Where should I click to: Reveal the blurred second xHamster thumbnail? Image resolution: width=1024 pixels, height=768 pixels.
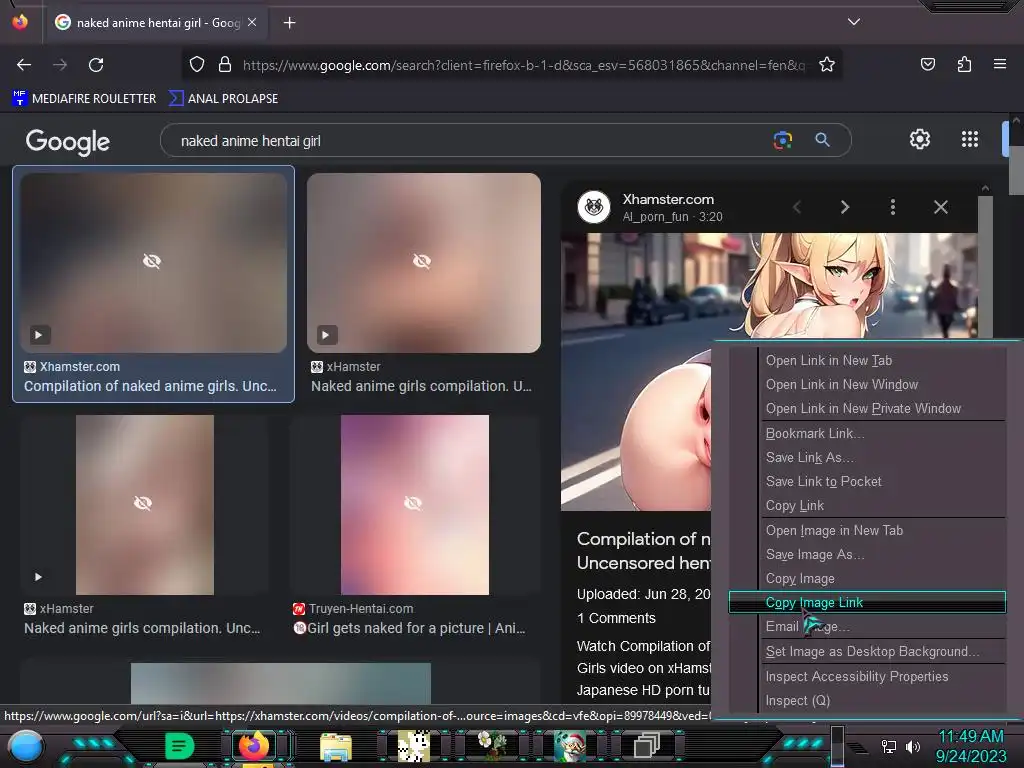point(422,261)
